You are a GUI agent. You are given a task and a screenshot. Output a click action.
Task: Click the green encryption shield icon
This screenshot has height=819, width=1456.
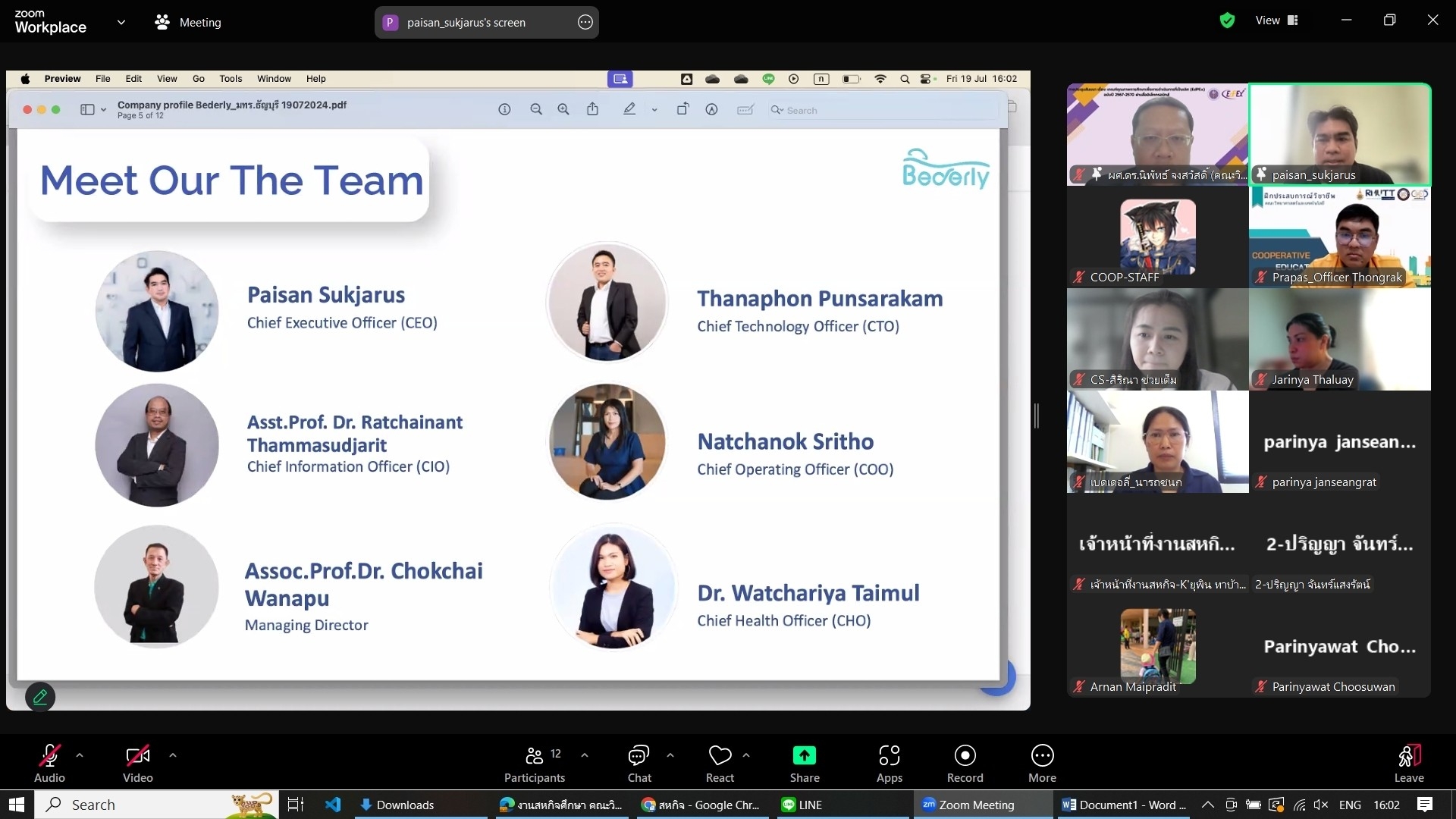pyautogui.click(x=1227, y=20)
